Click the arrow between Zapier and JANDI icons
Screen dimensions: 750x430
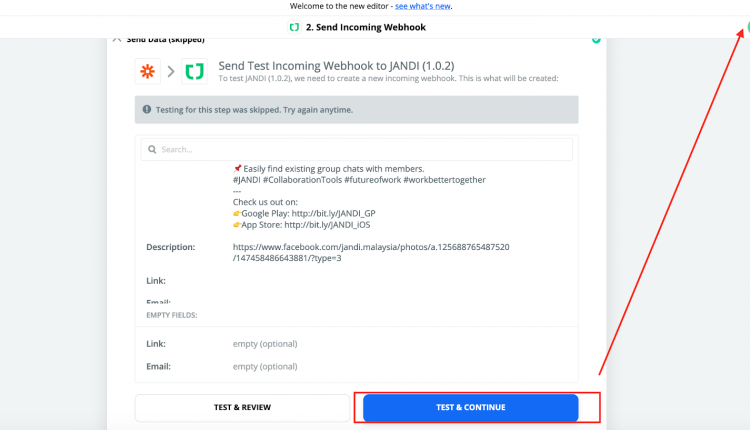[x=171, y=72]
